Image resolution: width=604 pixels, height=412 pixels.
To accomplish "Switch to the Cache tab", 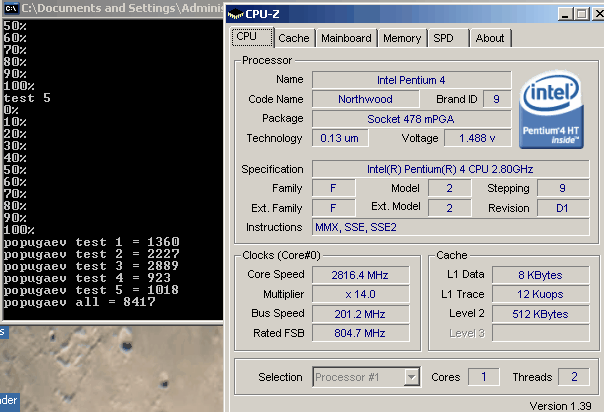I will coord(294,38).
